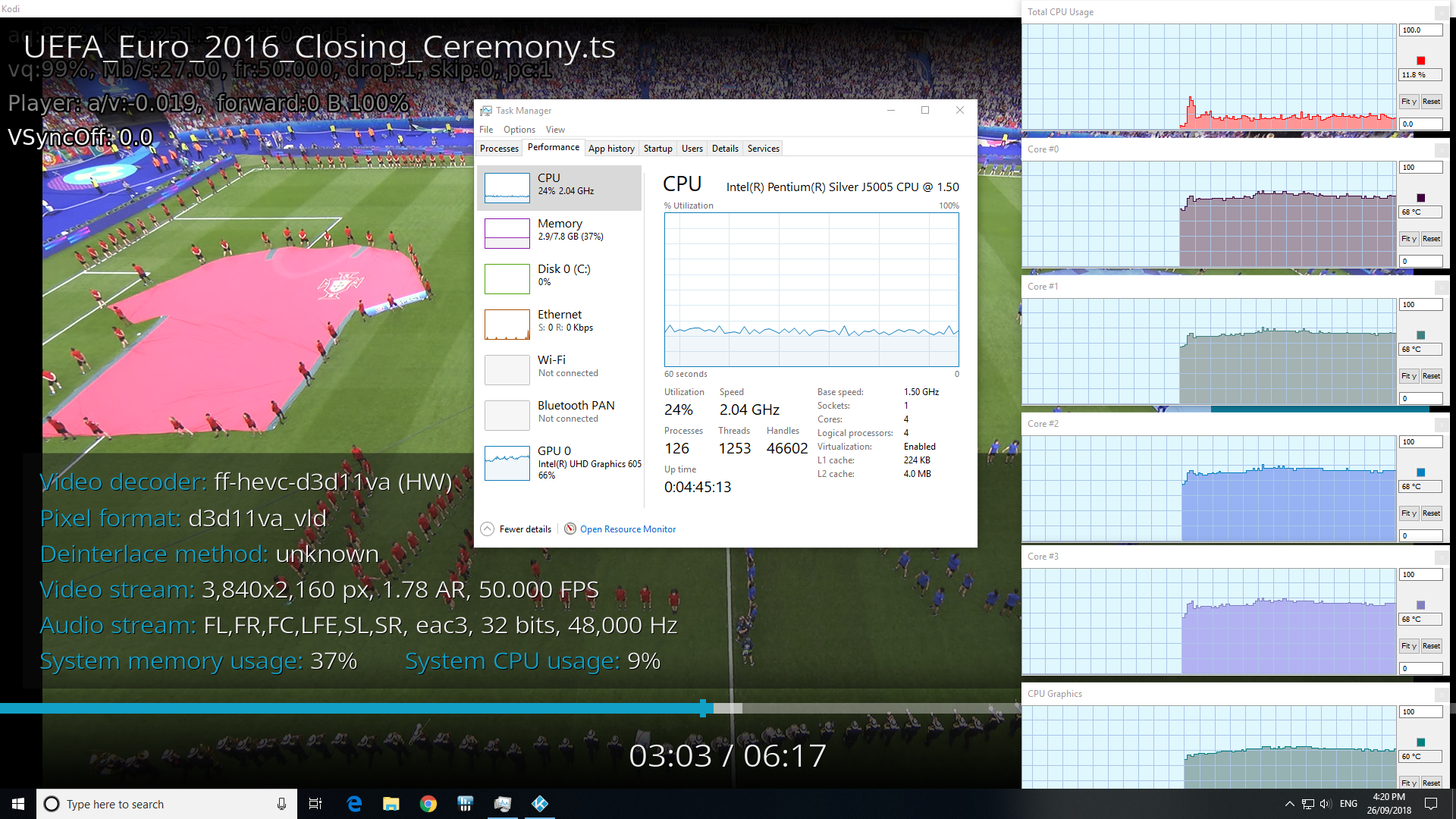Viewport: 1456px width, 819px height.
Task: Click the CPU utilization graph in Task Manager
Action: pyautogui.click(x=811, y=290)
